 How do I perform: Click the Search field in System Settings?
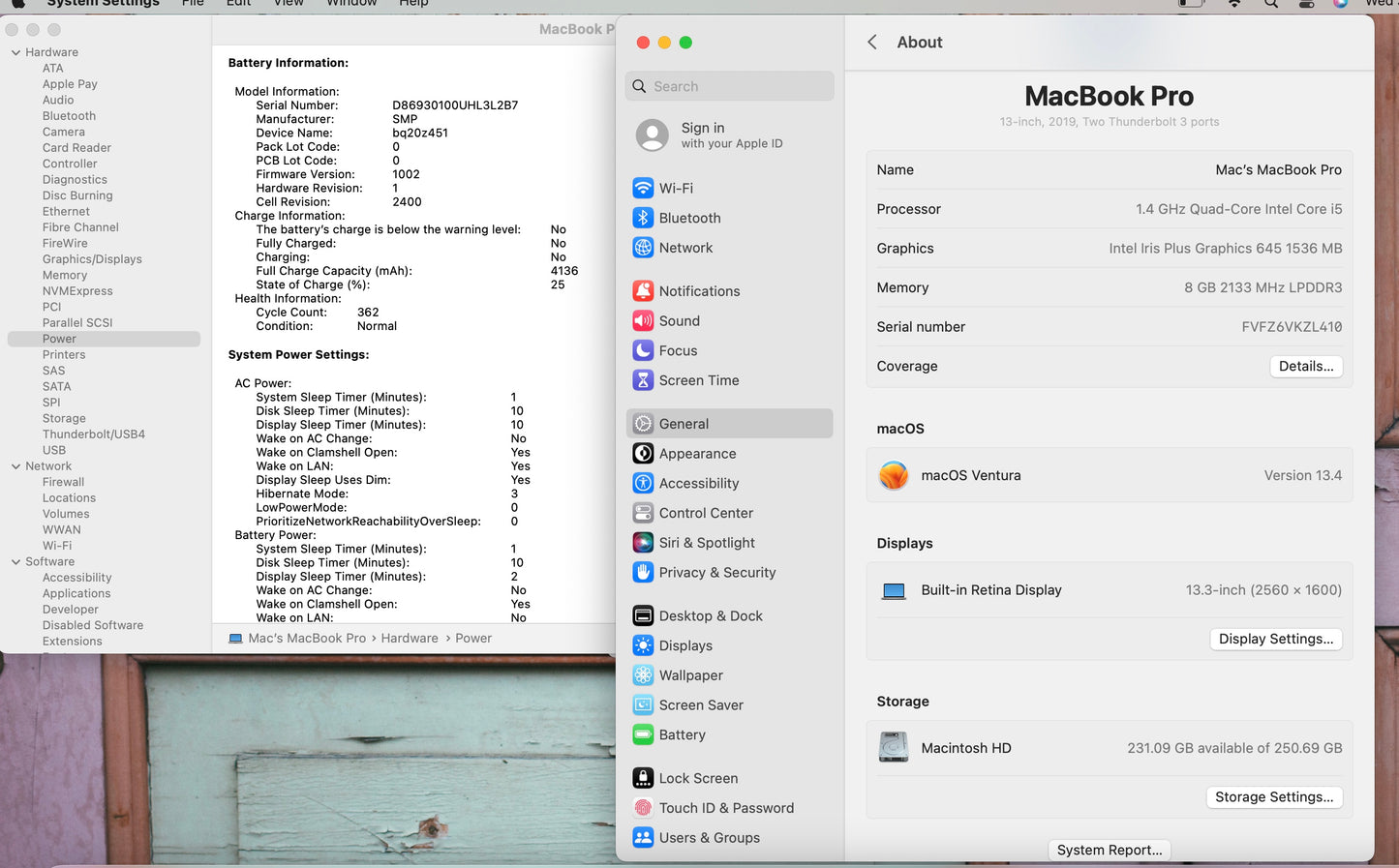pos(729,86)
